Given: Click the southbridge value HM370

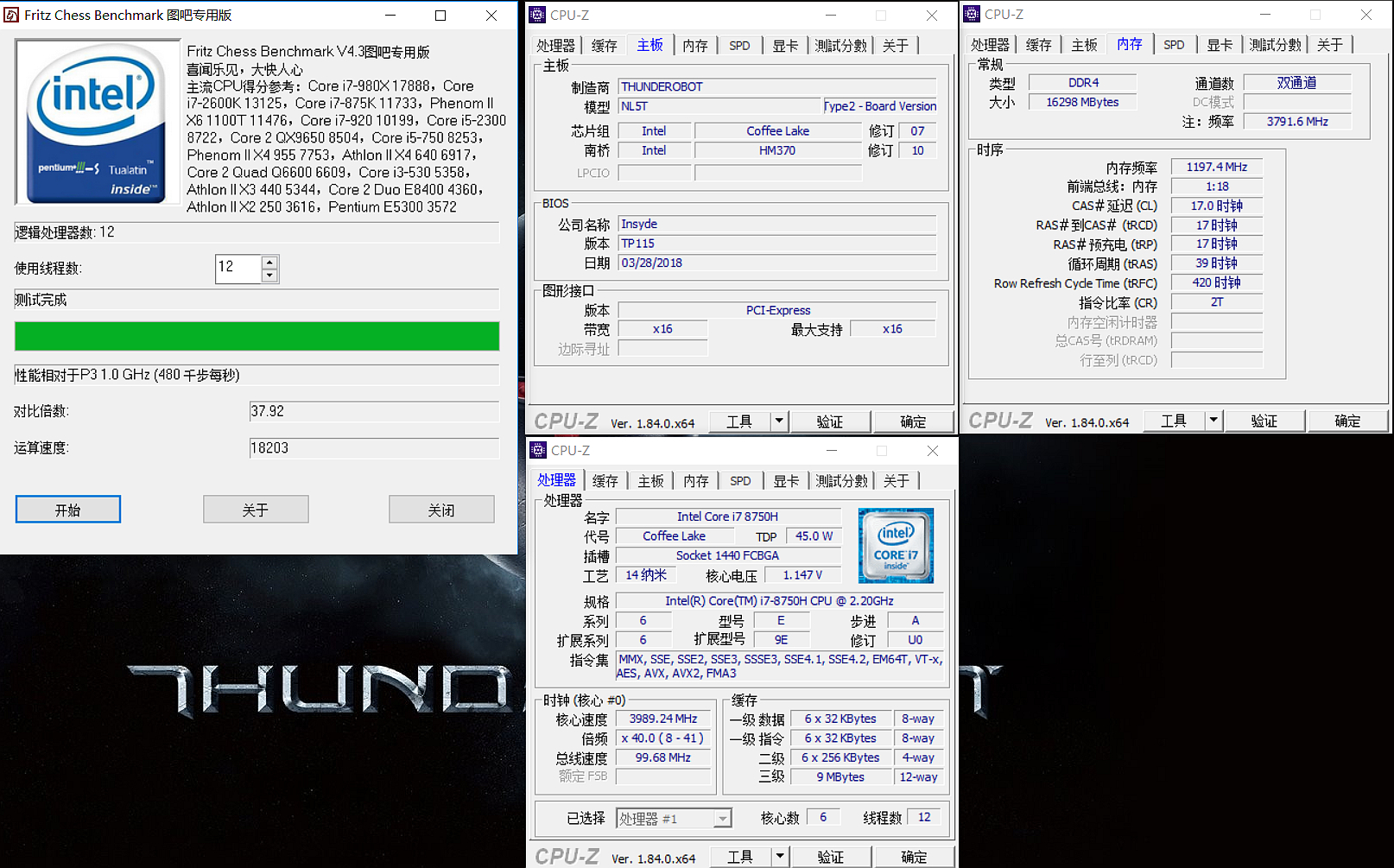Looking at the screenshot, I should click(777, 150).
